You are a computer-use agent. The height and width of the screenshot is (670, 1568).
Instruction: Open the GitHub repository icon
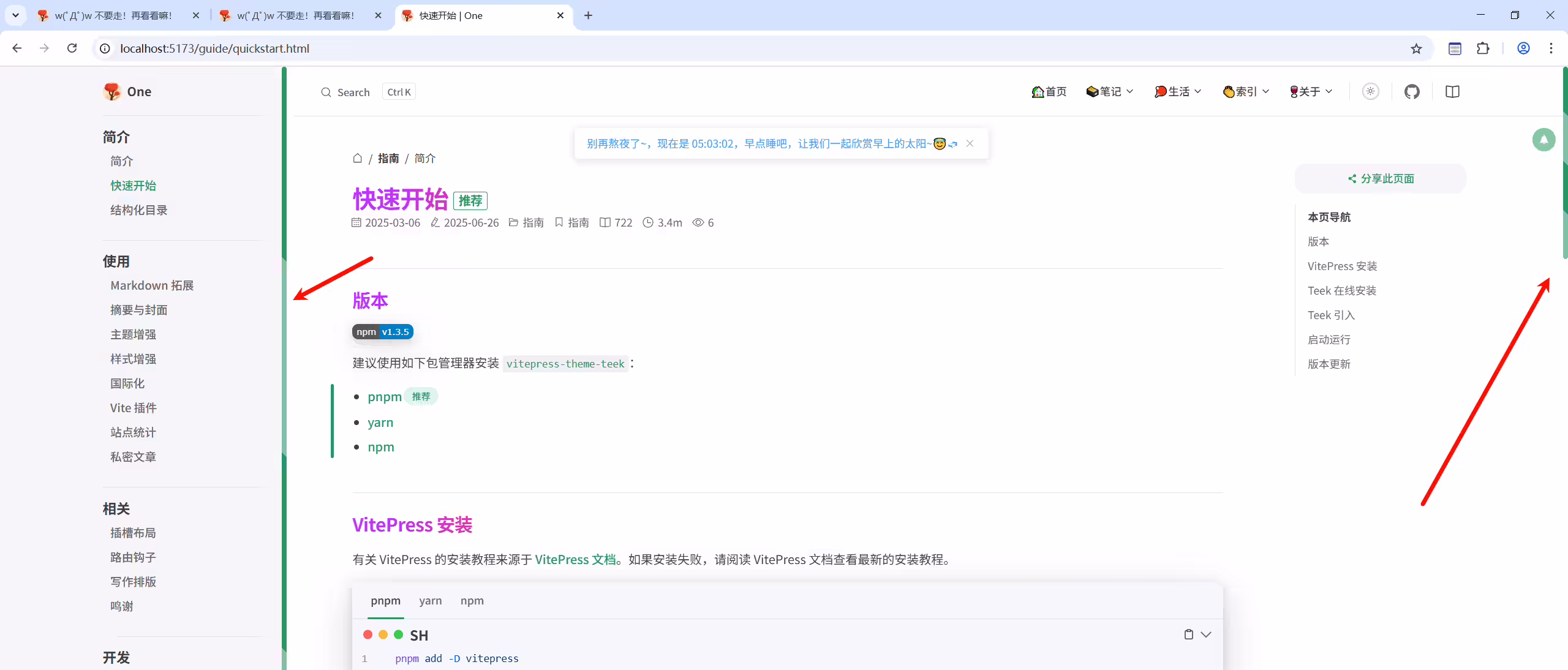[x=1412, y=92]
